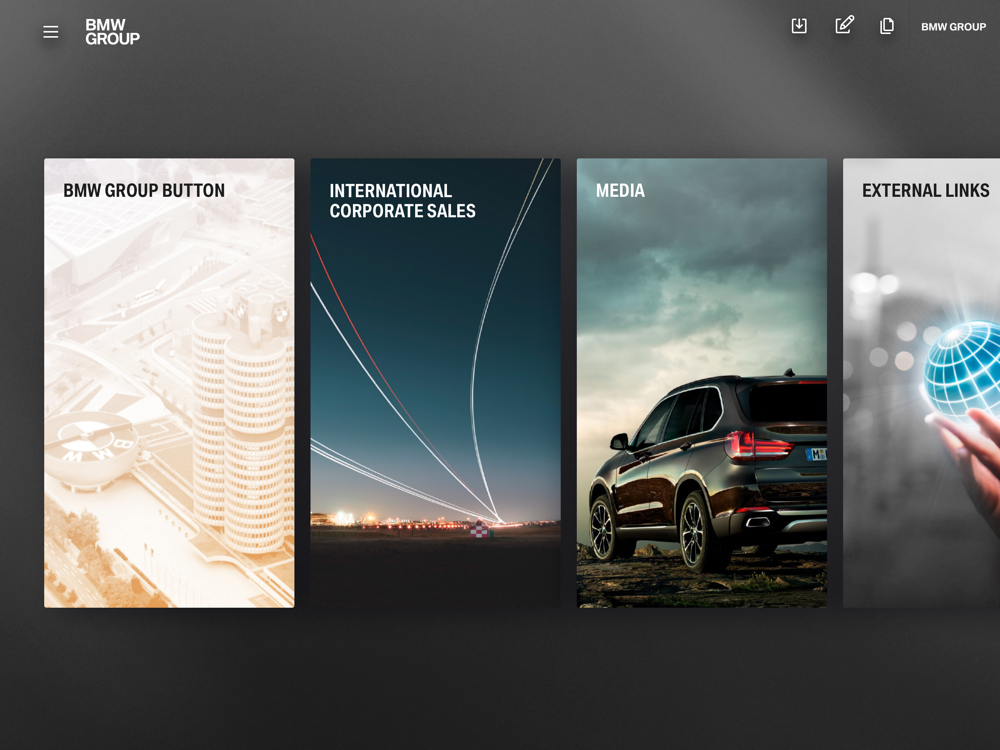Open the BMW GROUP BUTTON card title
The height and width of the screenshot is (750, 1000).
point(144,190)
